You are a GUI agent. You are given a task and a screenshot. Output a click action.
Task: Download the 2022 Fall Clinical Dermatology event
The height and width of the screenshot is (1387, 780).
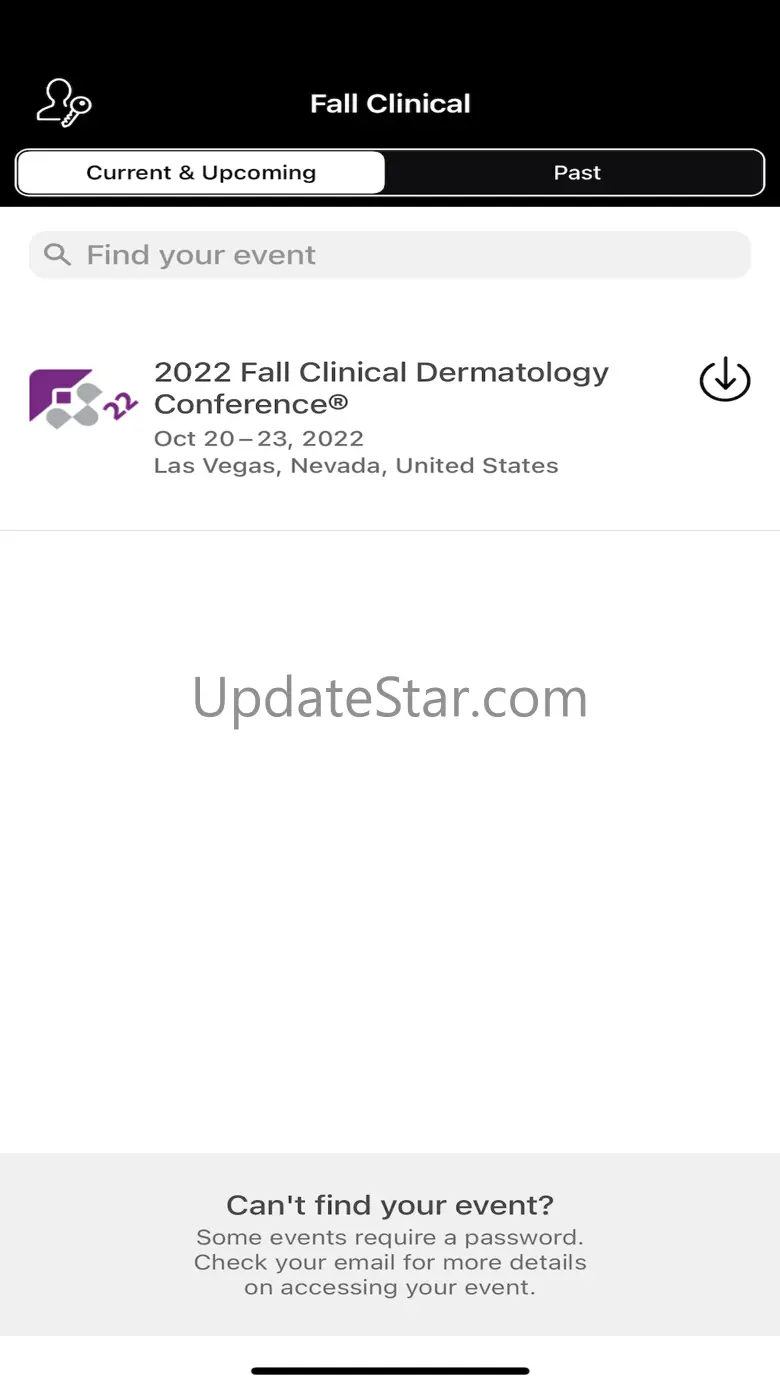[x=725, y=380]
